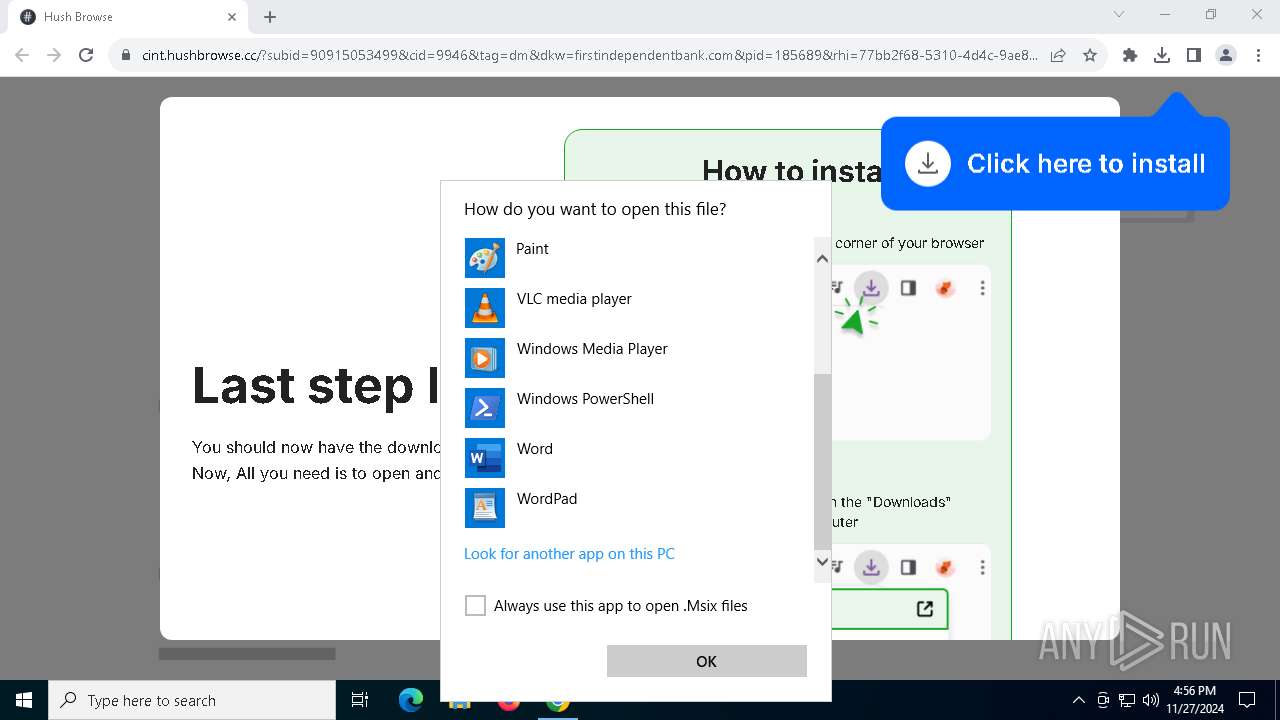Click scroll down arrow in app list
Screen dimensions: 1280x720
(x=822, y=562)
